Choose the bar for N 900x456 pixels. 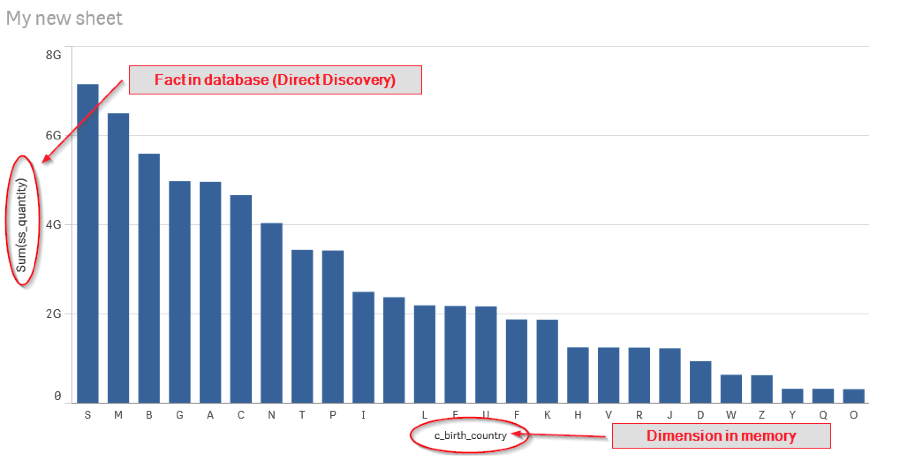click(x=271, y=313)
